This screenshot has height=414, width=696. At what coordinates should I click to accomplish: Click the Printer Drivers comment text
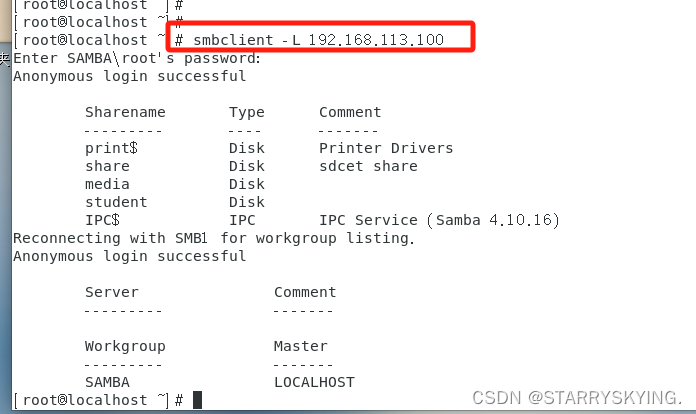coord(386,148)
